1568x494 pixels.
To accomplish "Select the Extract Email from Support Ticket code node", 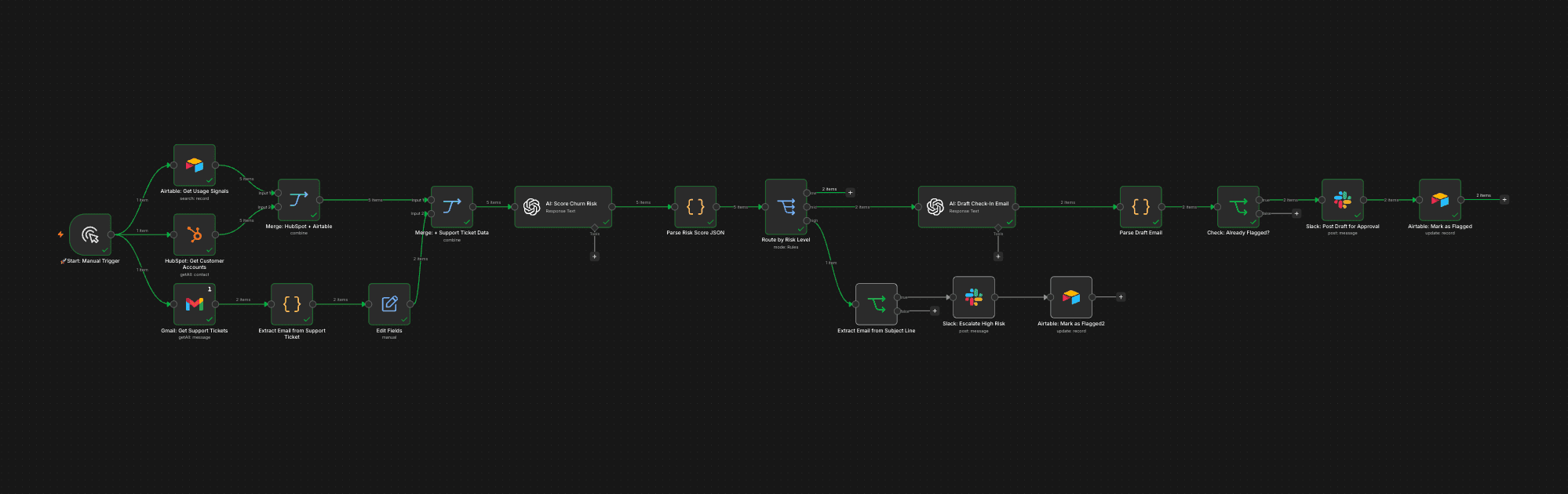I will pos(292,304).
